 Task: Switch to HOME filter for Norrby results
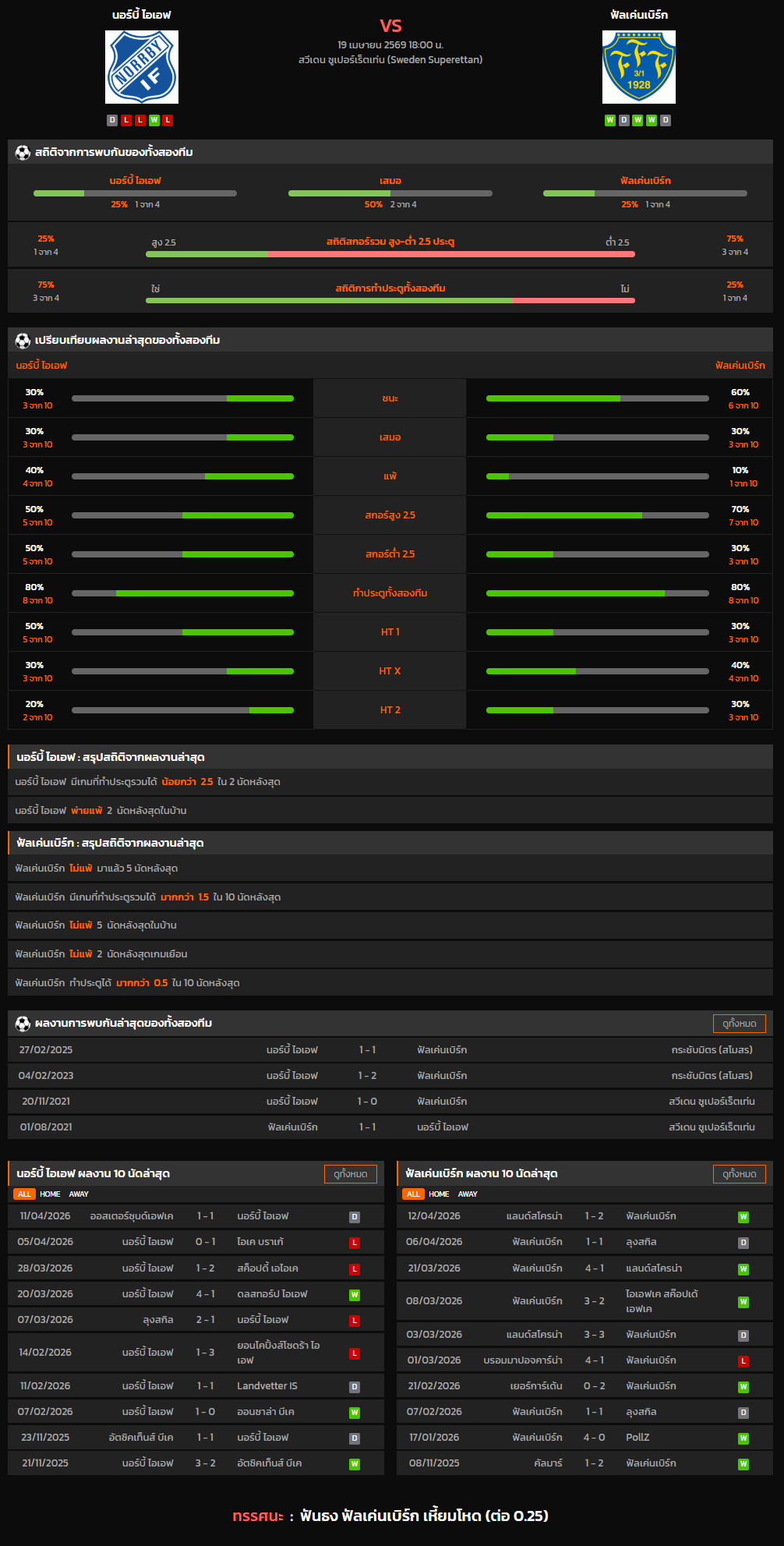[50, 1194]
